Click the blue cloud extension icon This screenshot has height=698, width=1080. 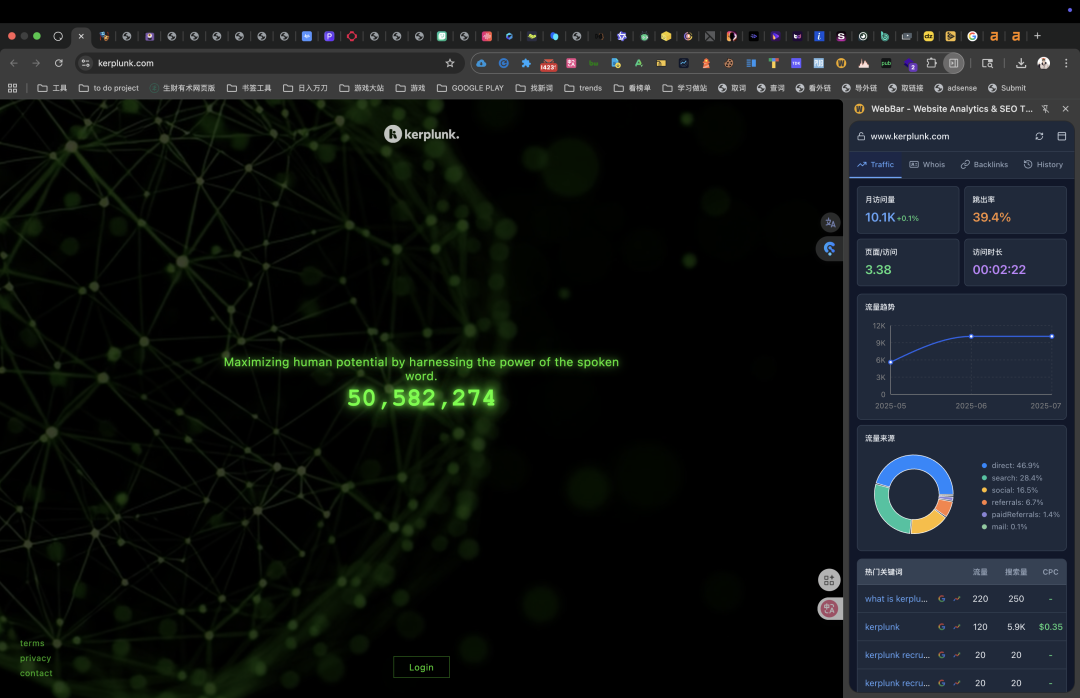coord(481,63)
